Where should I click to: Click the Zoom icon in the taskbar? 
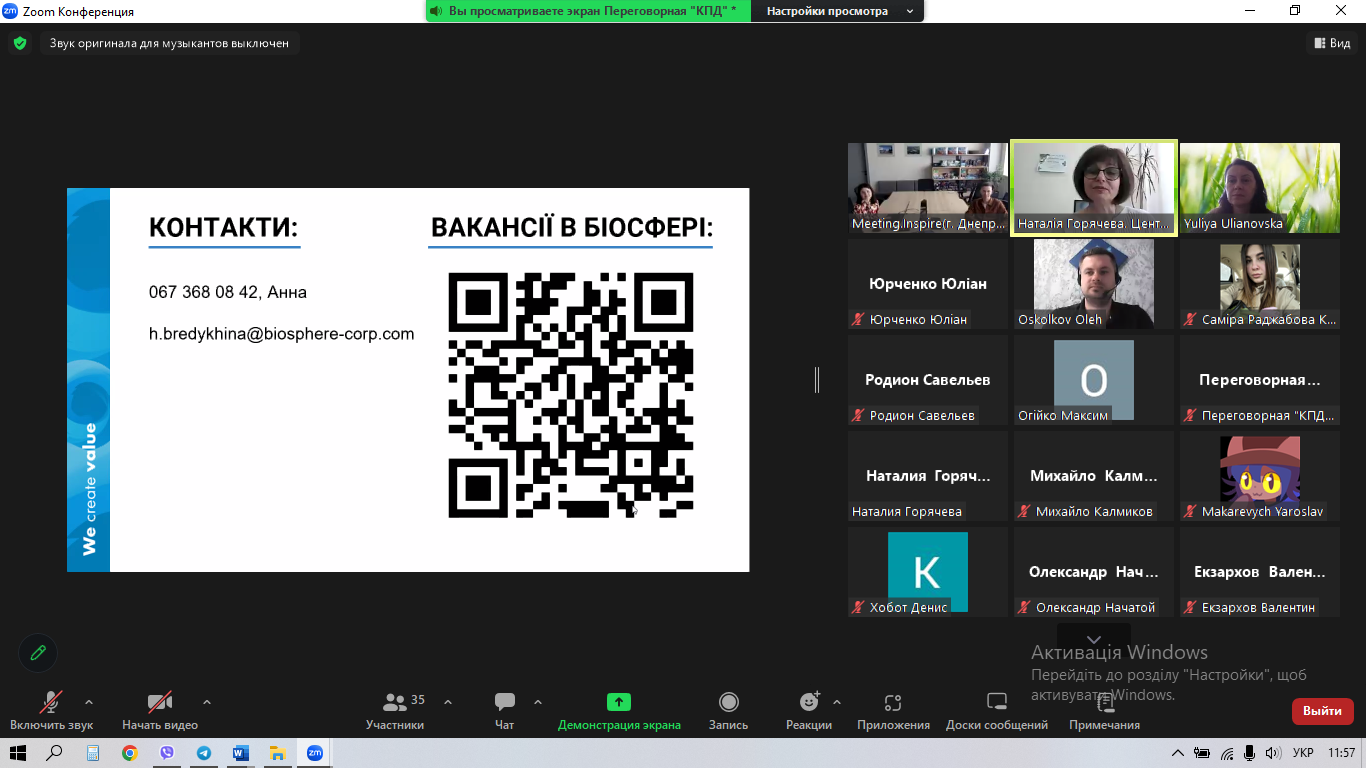click(x=315, y=753)
